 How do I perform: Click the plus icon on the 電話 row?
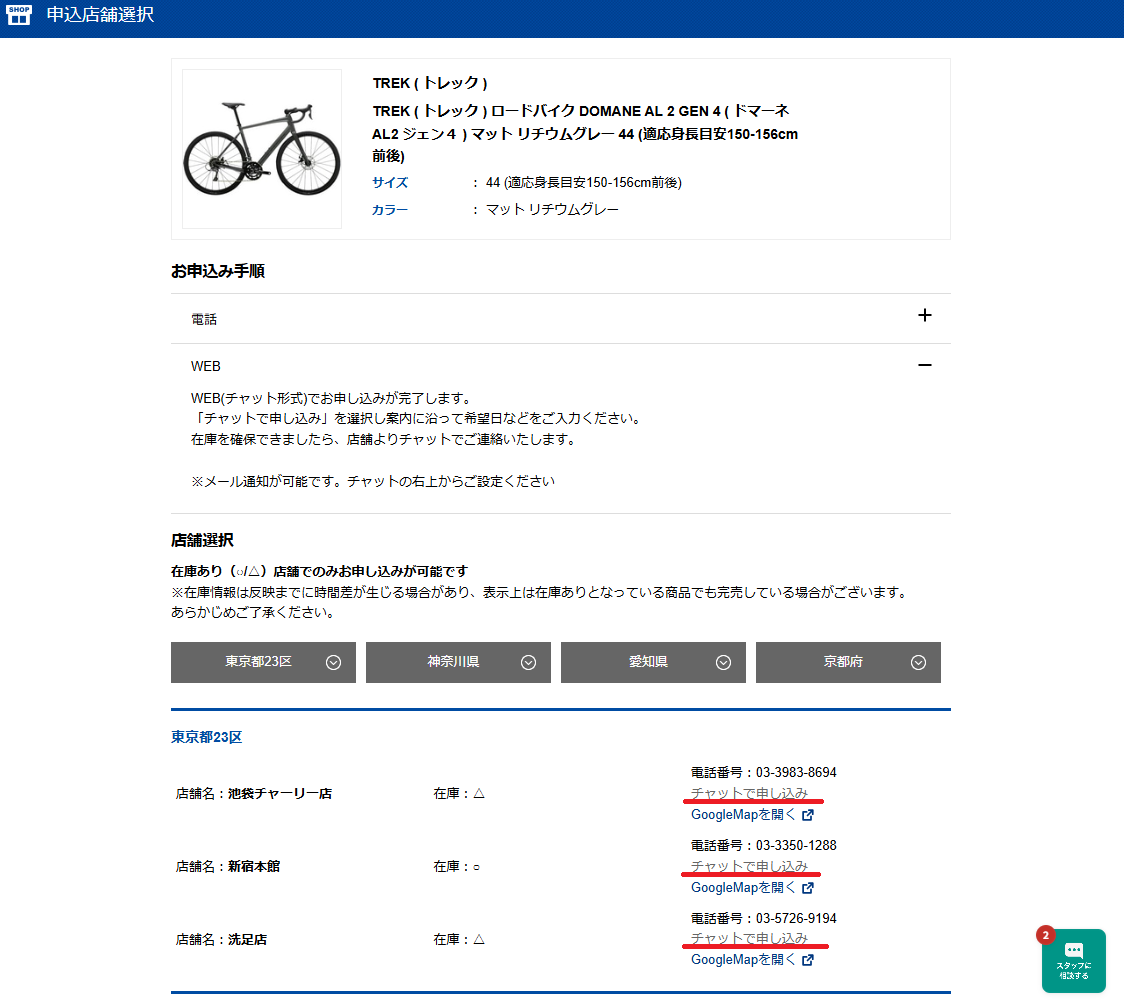tap(925, 315)
